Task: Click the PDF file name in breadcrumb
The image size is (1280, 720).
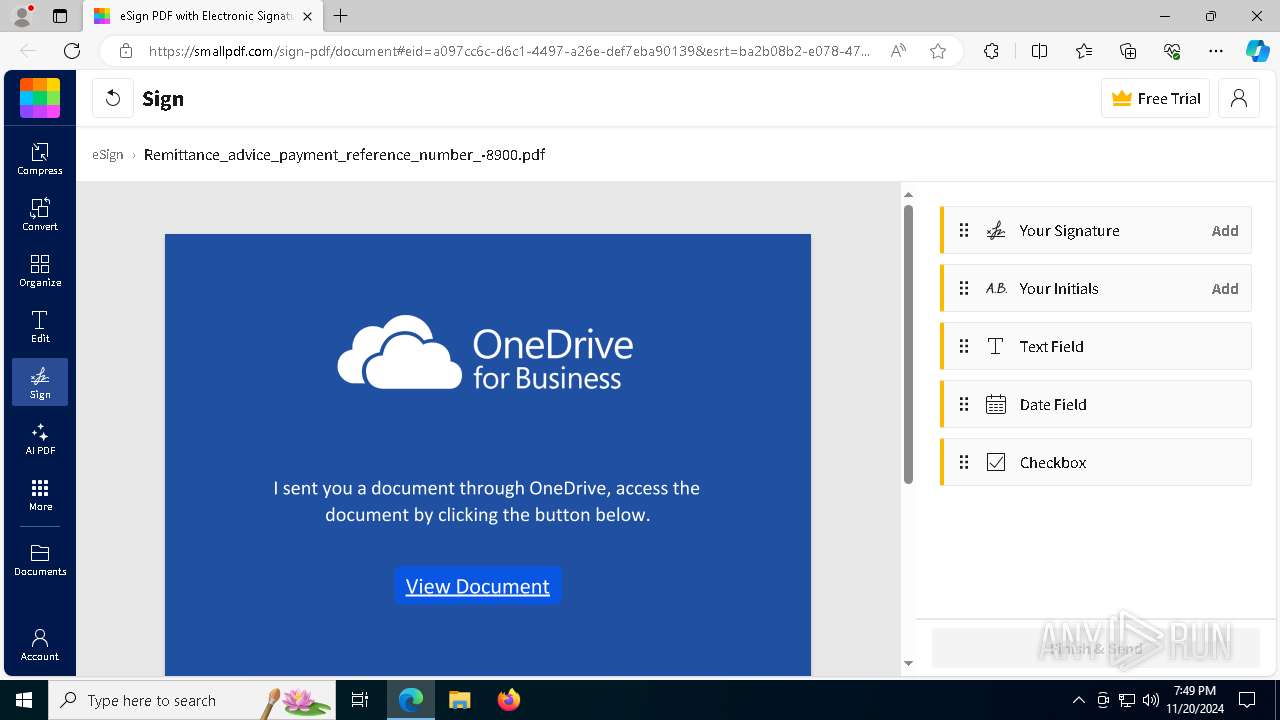Action: [x=344, y=155]
